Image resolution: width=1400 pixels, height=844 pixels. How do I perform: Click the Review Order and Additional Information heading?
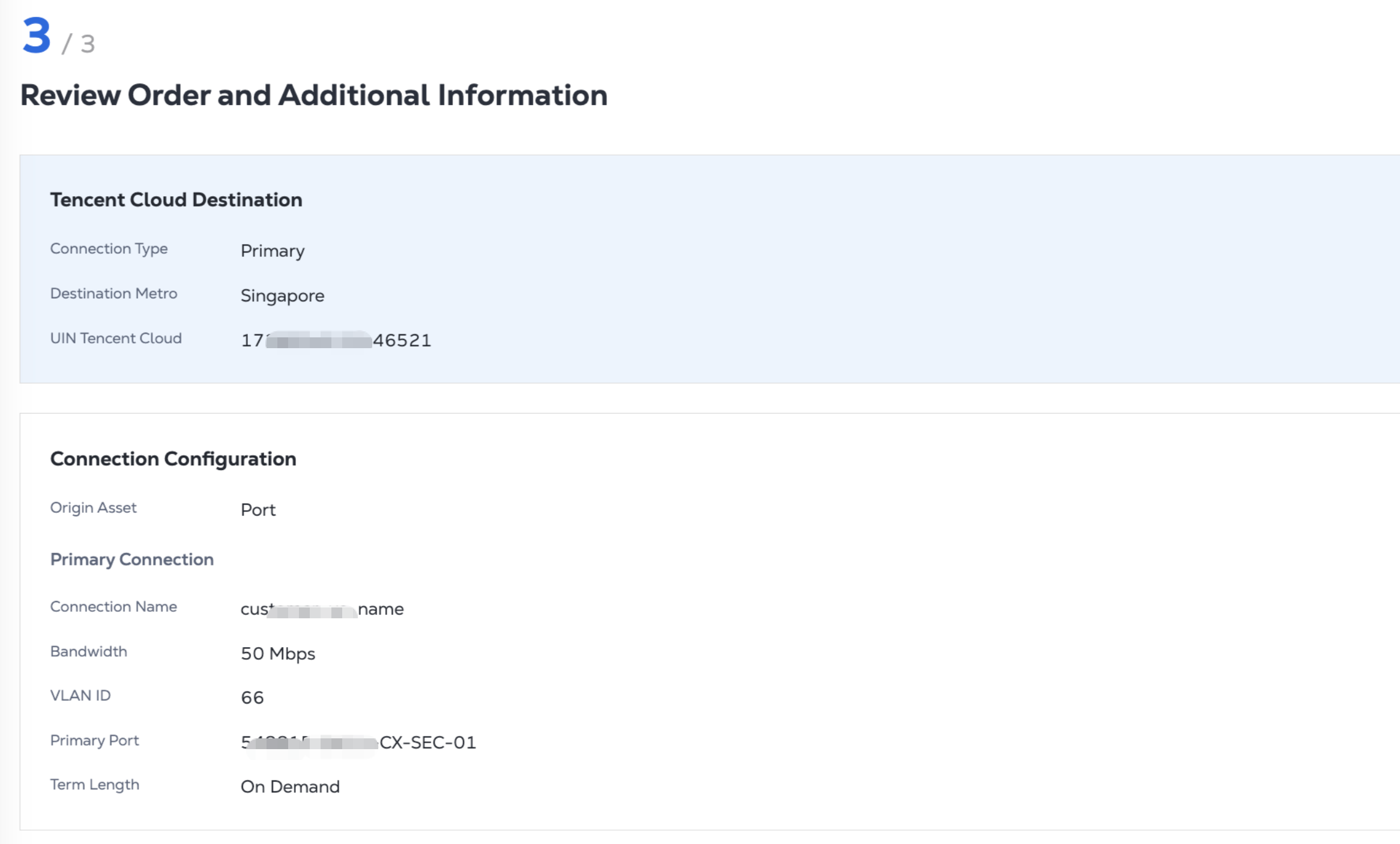pos(313,95)
